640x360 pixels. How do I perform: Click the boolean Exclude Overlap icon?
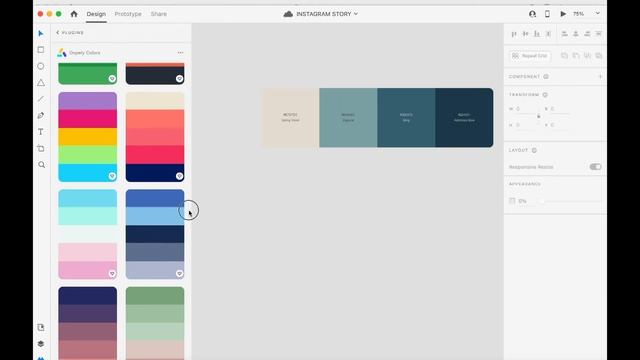(599, 56)
